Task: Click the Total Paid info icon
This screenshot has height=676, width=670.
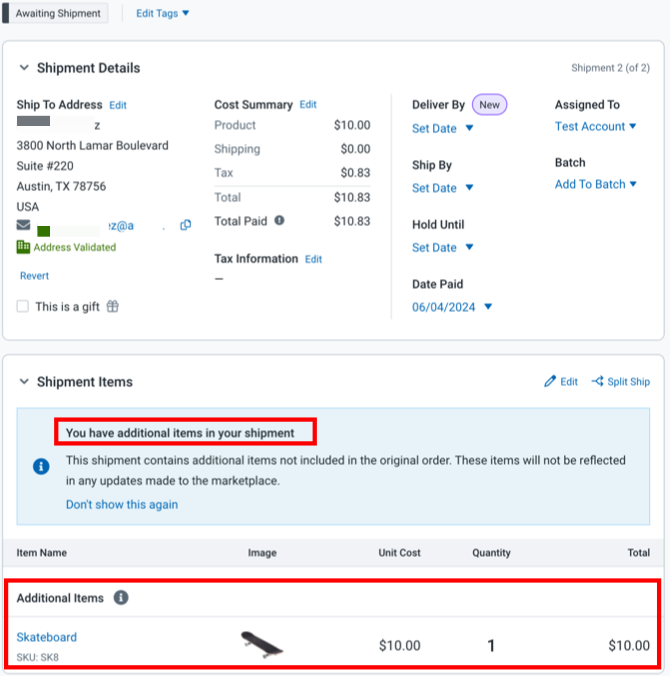Action: tap(279, 220)
